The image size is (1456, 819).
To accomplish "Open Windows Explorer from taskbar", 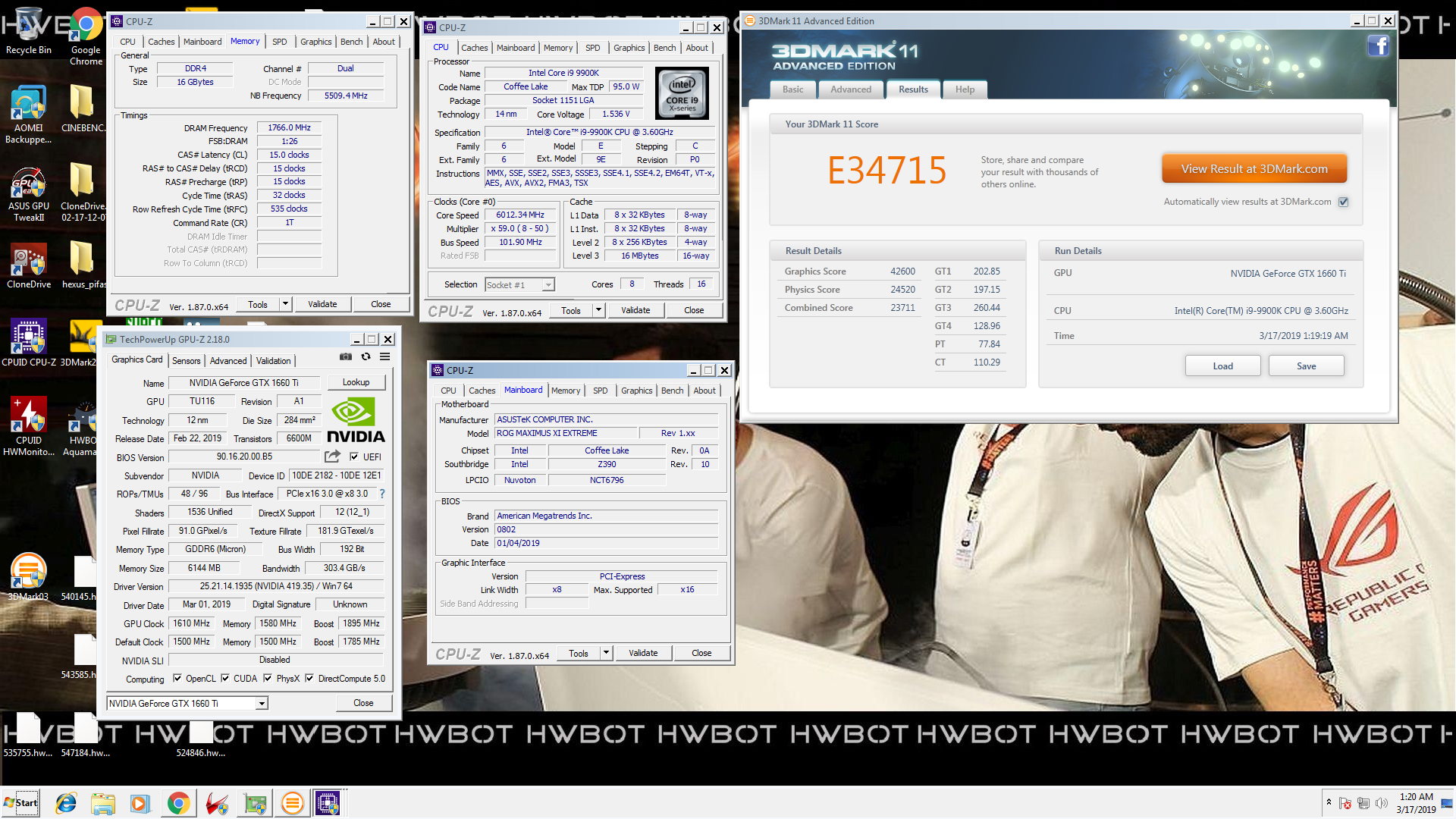I will [x=103, y=803].
